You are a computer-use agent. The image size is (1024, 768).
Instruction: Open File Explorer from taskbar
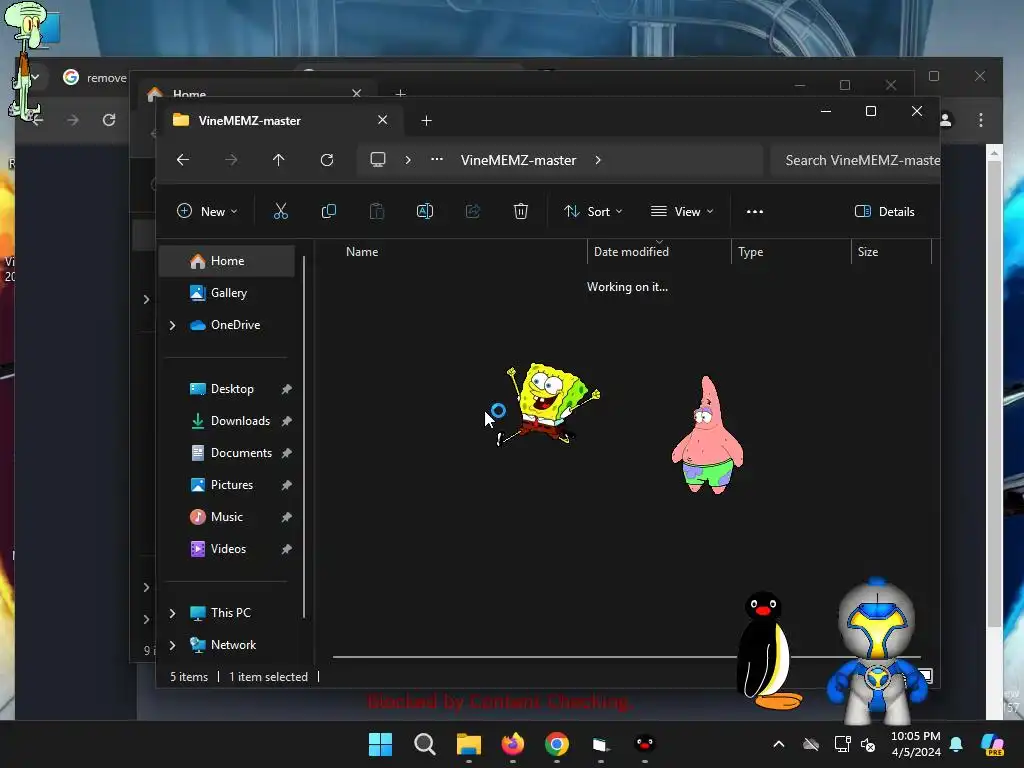468,744
